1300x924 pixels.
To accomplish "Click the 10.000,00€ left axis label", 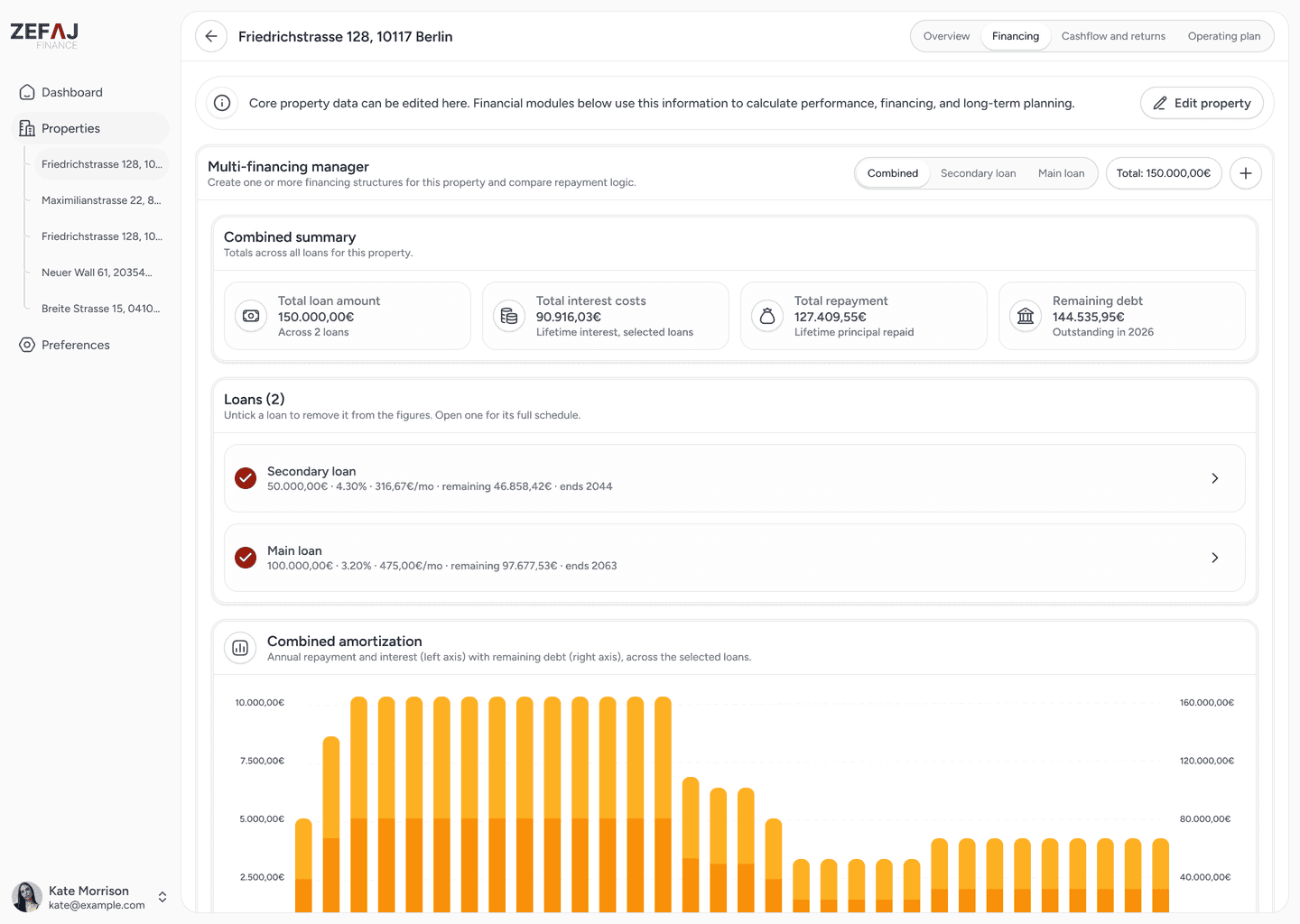I will (x=260, y=702).
